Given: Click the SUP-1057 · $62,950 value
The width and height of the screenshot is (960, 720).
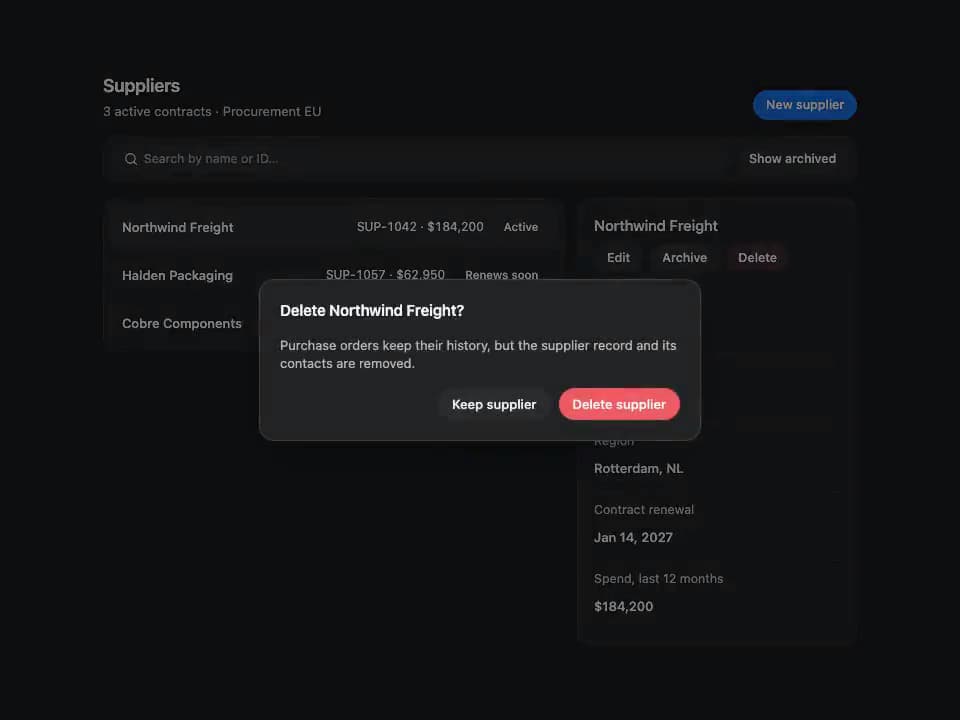Looking at the screenshot, I should pos(385,274).
